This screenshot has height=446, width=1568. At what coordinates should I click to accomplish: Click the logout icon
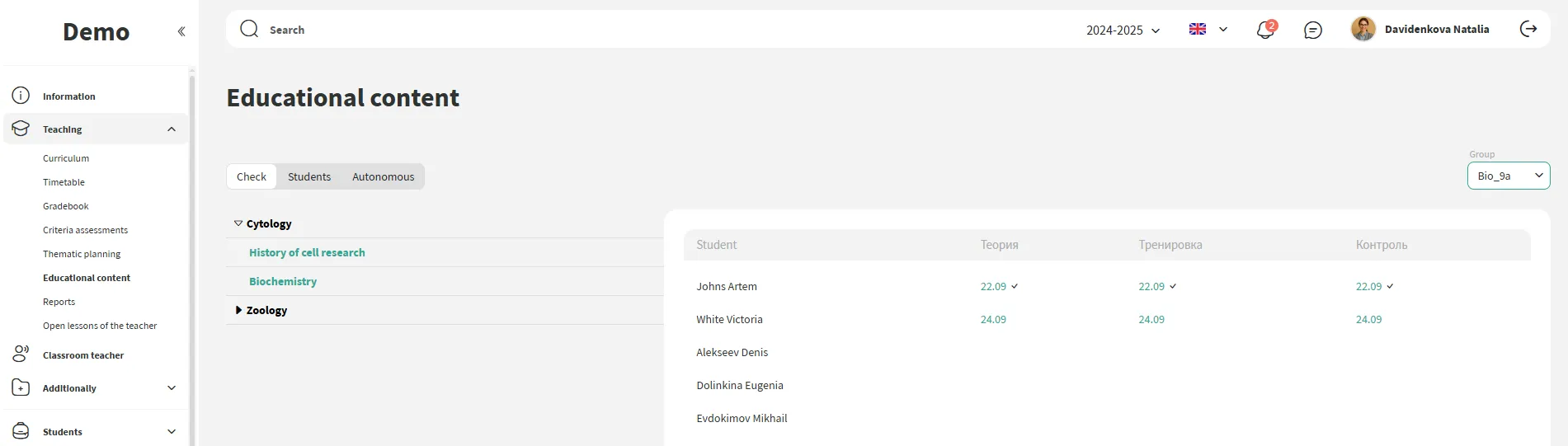click(1528, 29)
